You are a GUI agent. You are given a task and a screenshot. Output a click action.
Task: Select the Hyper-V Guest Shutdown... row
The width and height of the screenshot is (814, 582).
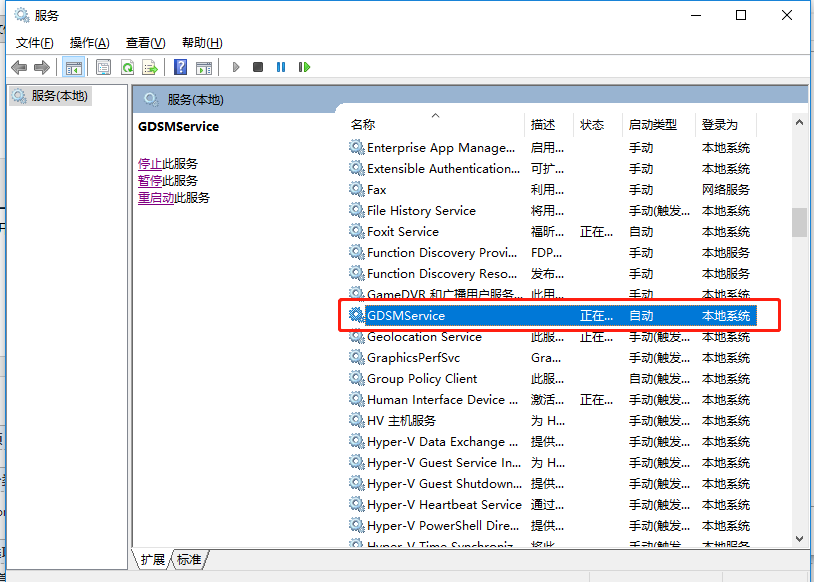(552, 483)
